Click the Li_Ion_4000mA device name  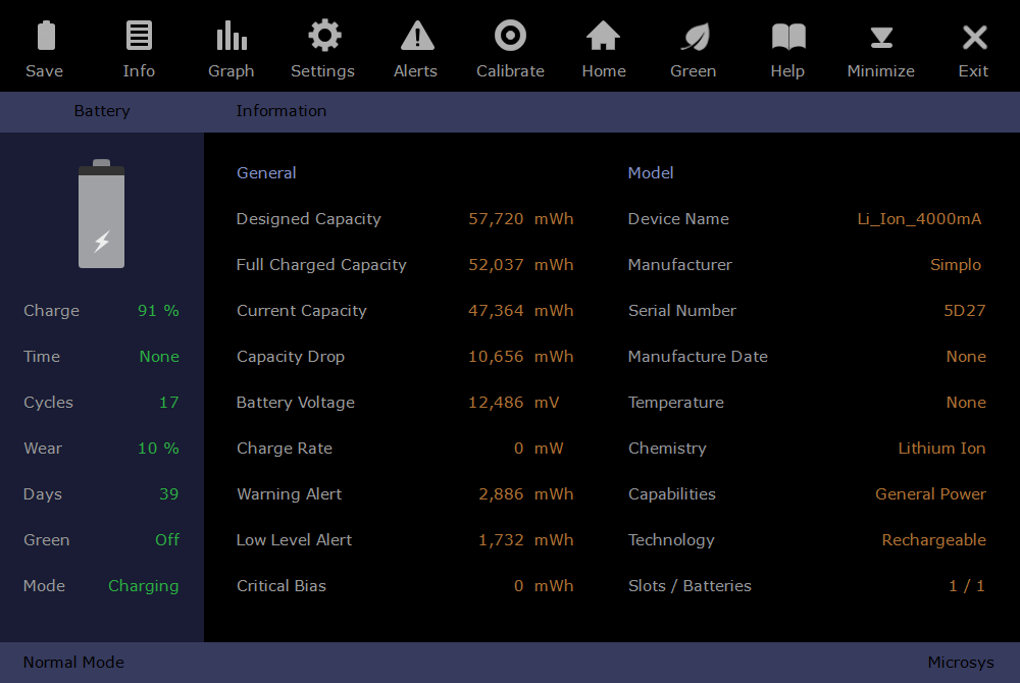918,218
